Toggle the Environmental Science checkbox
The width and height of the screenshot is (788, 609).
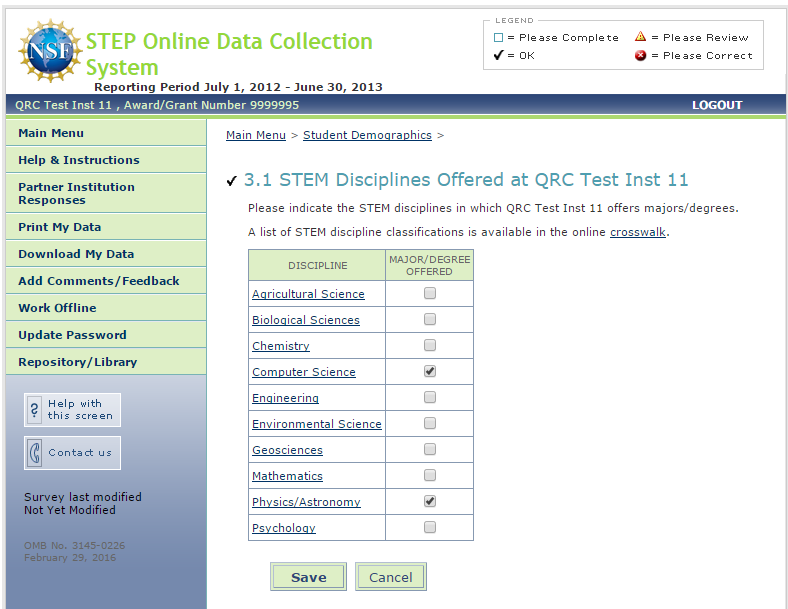click(430, 423)
